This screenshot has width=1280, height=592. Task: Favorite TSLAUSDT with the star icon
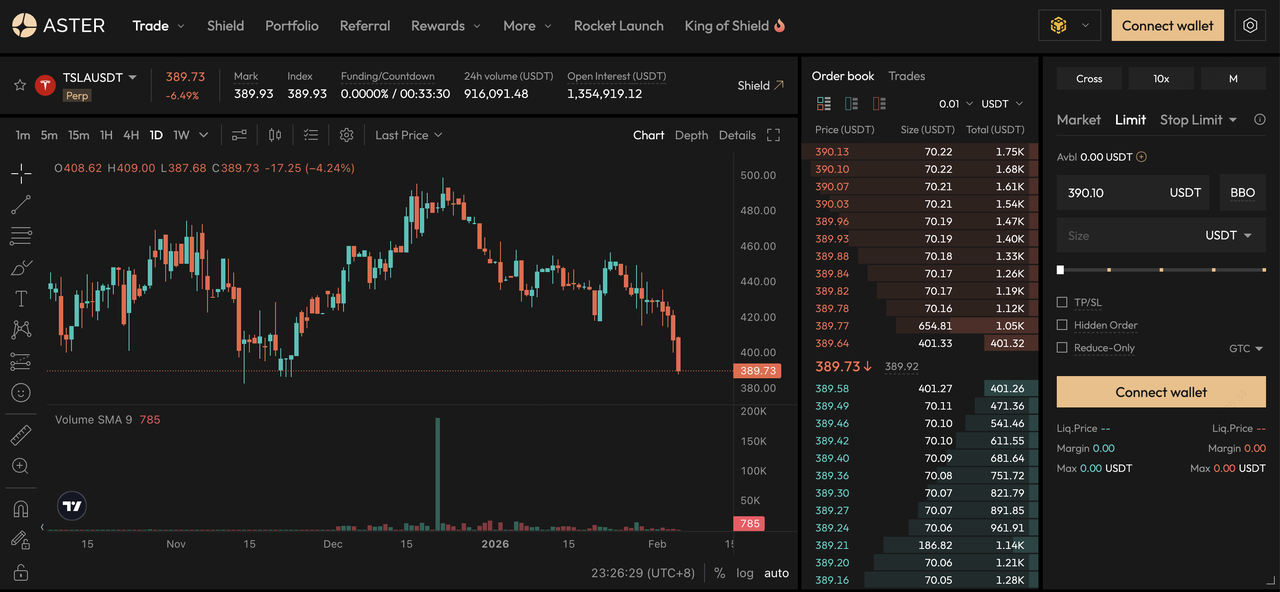pyautogui.click(x=19, y=85)
